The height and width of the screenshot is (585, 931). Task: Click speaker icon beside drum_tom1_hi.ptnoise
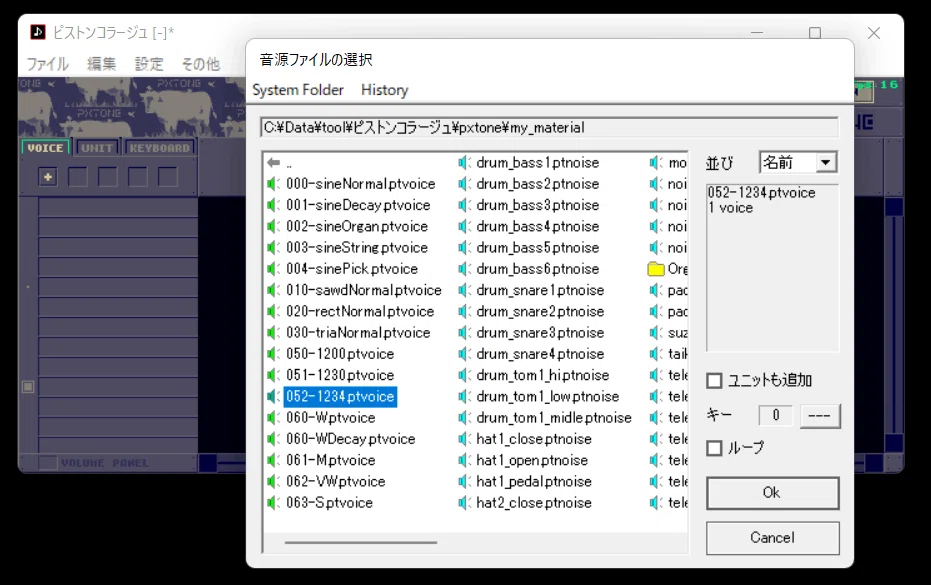click(464, 375)
